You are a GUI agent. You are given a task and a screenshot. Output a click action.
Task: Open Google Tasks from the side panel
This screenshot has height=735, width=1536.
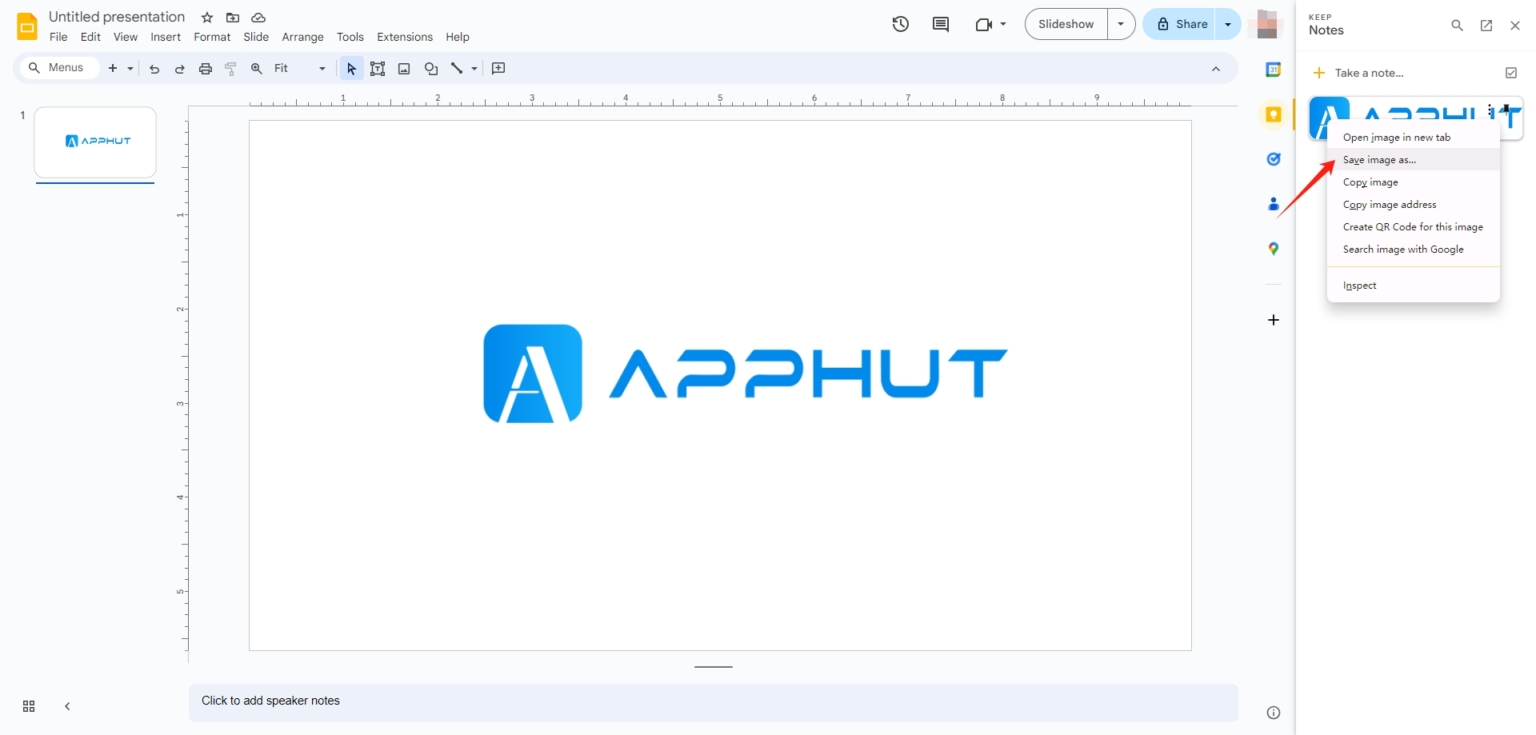[1272, 158]
